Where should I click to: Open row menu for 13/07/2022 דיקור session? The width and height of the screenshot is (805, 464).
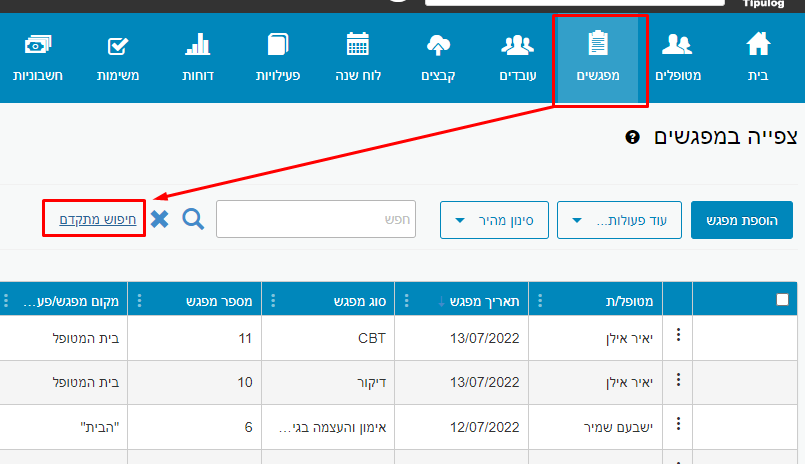[x=678, y=380]
